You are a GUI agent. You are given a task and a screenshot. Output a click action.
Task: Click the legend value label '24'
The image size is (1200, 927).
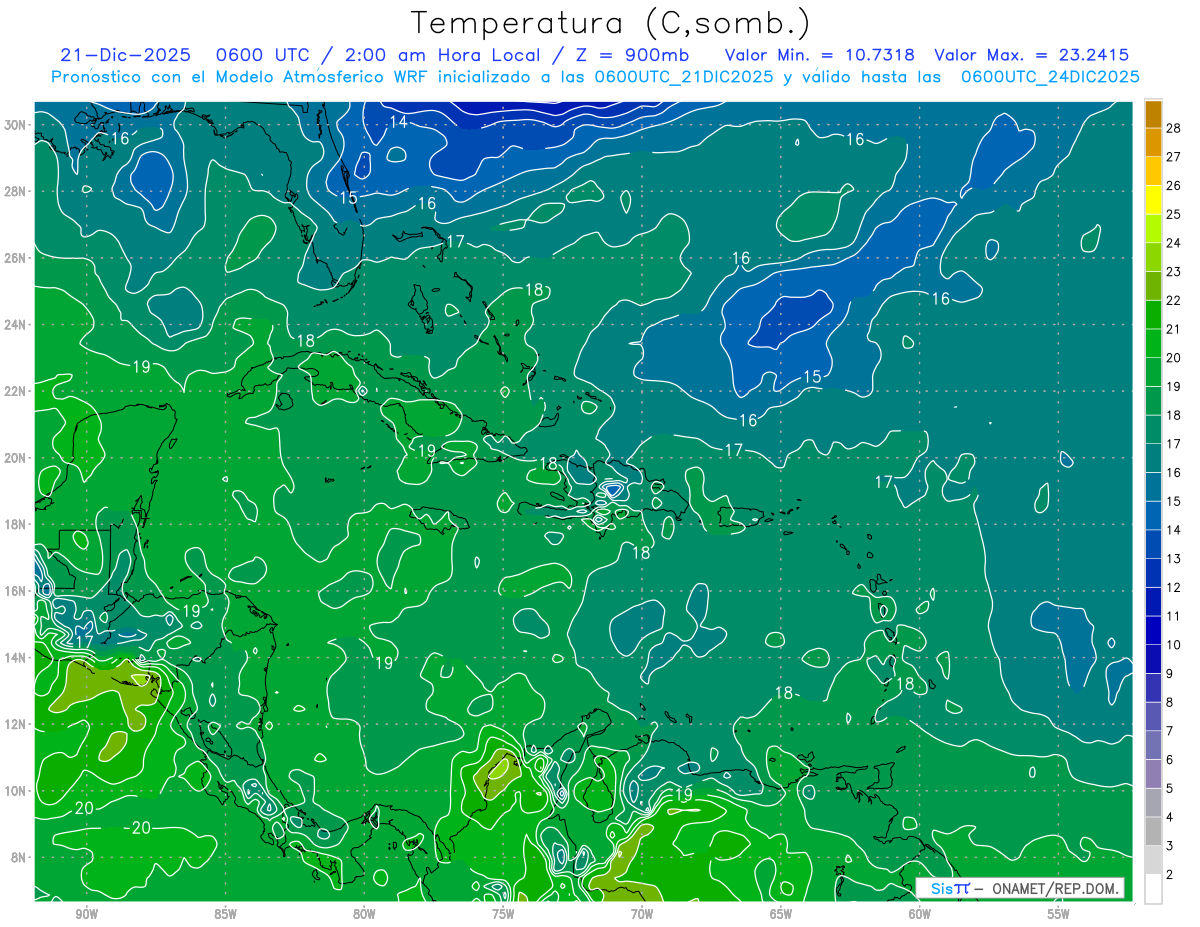1174,242
